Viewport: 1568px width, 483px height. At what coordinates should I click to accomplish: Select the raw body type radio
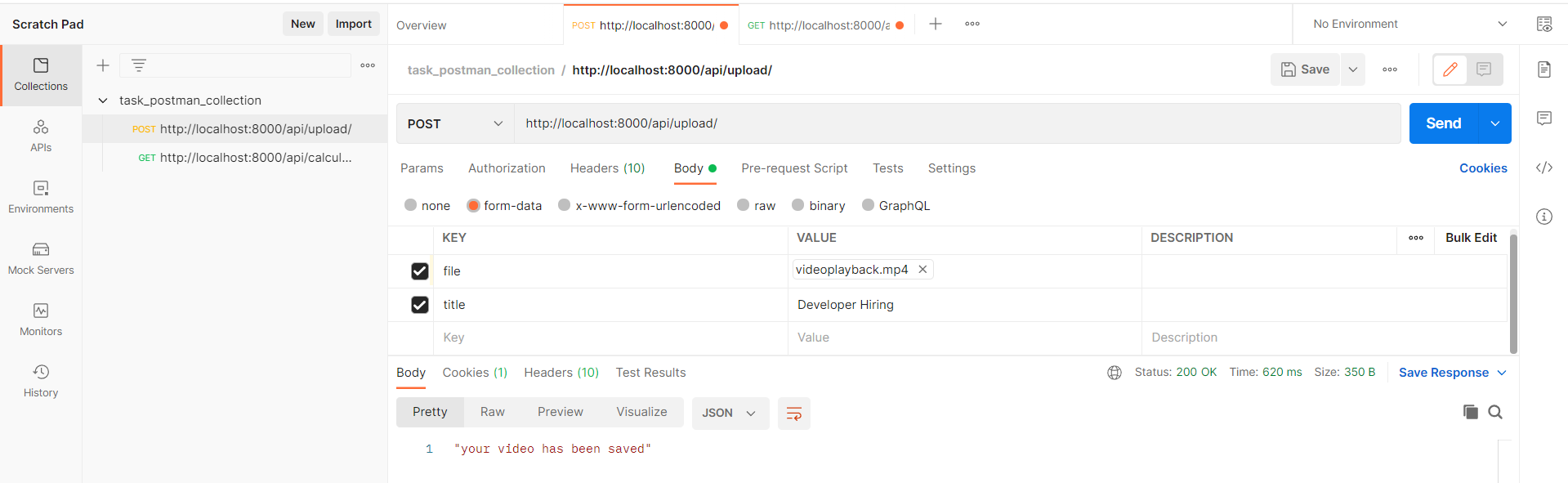click(x=743, y=205)
